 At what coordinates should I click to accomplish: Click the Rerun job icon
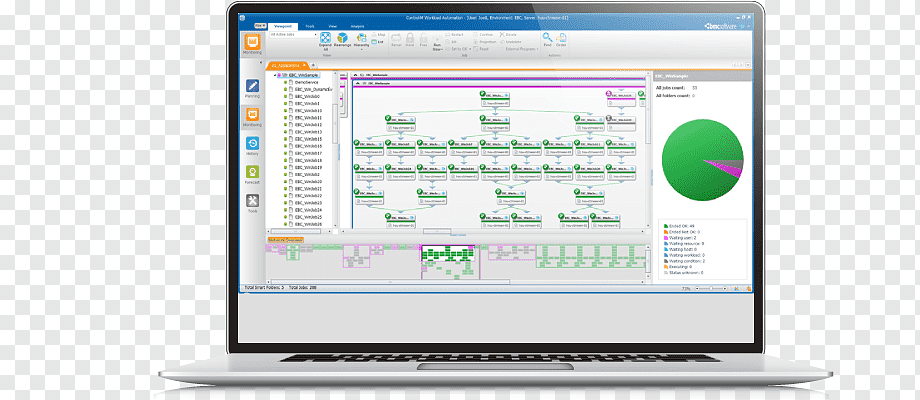point(396,40)
